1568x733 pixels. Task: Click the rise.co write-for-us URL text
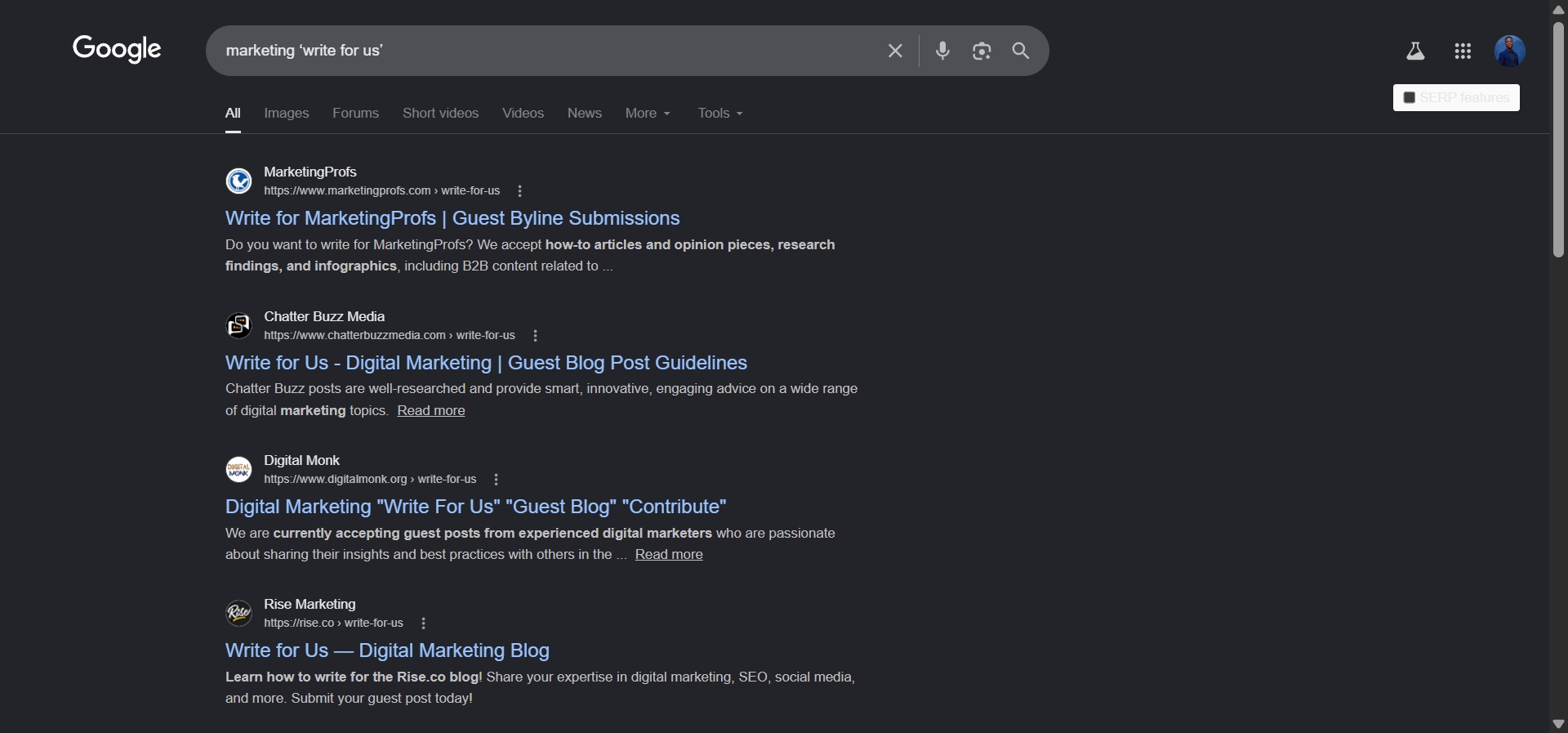click(333, 623)
